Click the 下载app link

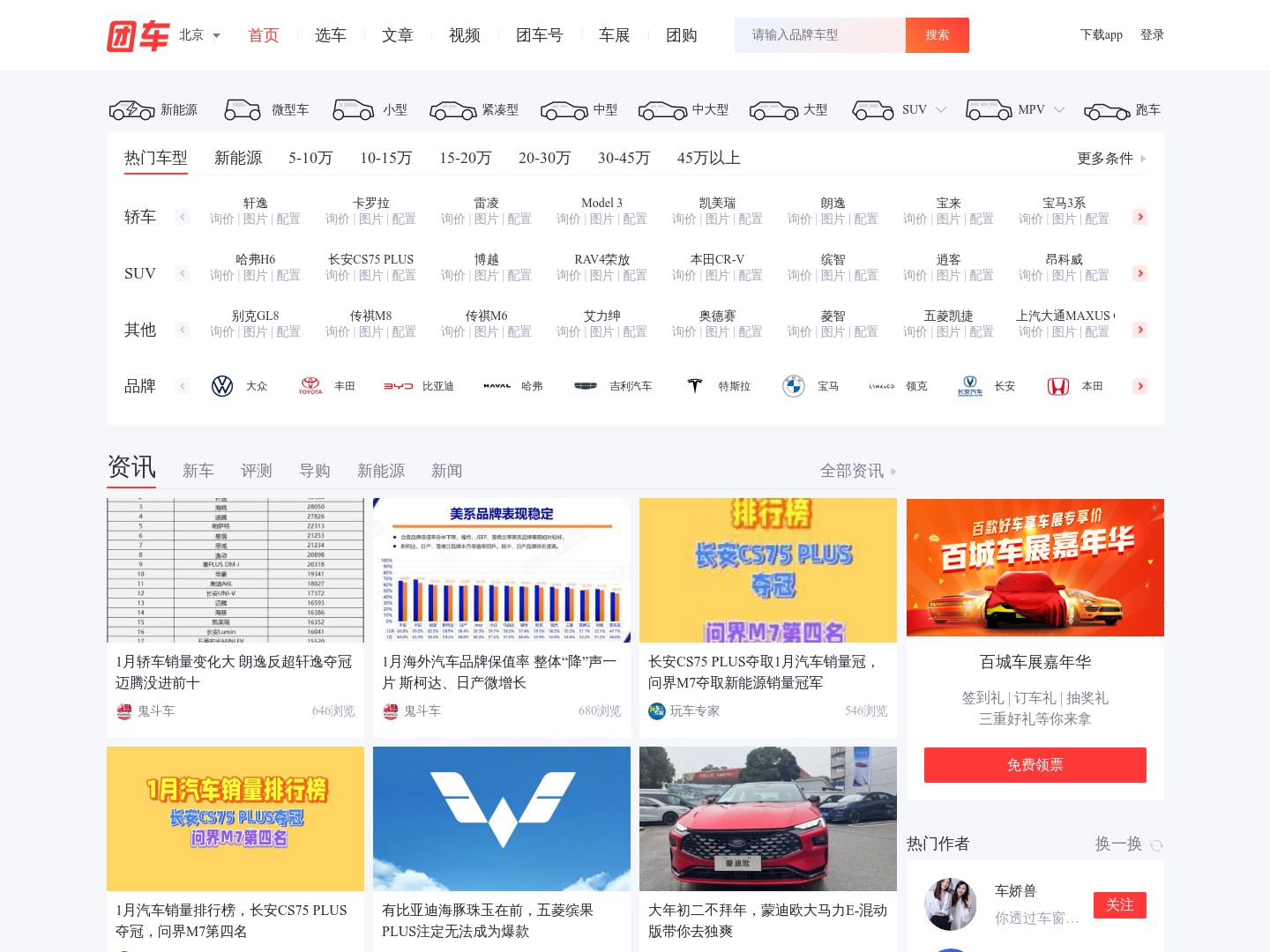pyautogui.click(x=1102, y=35)
